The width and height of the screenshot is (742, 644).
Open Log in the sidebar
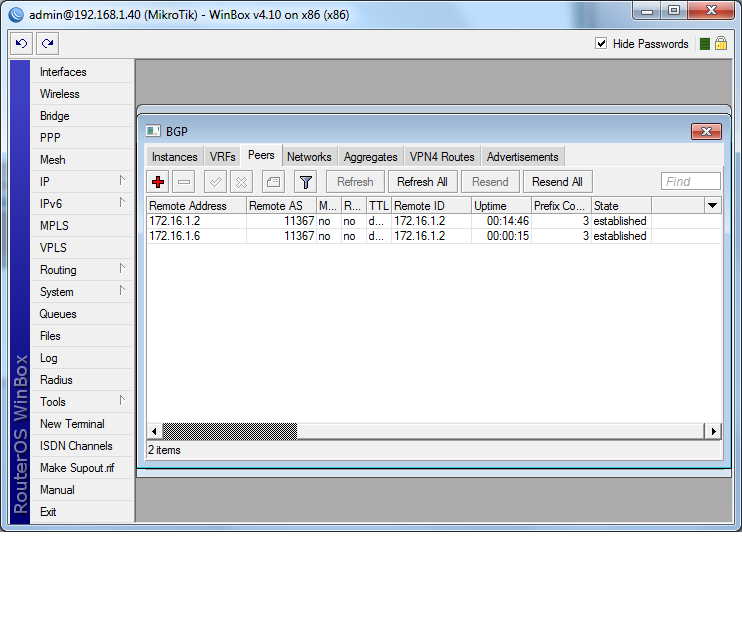(48, 358)
